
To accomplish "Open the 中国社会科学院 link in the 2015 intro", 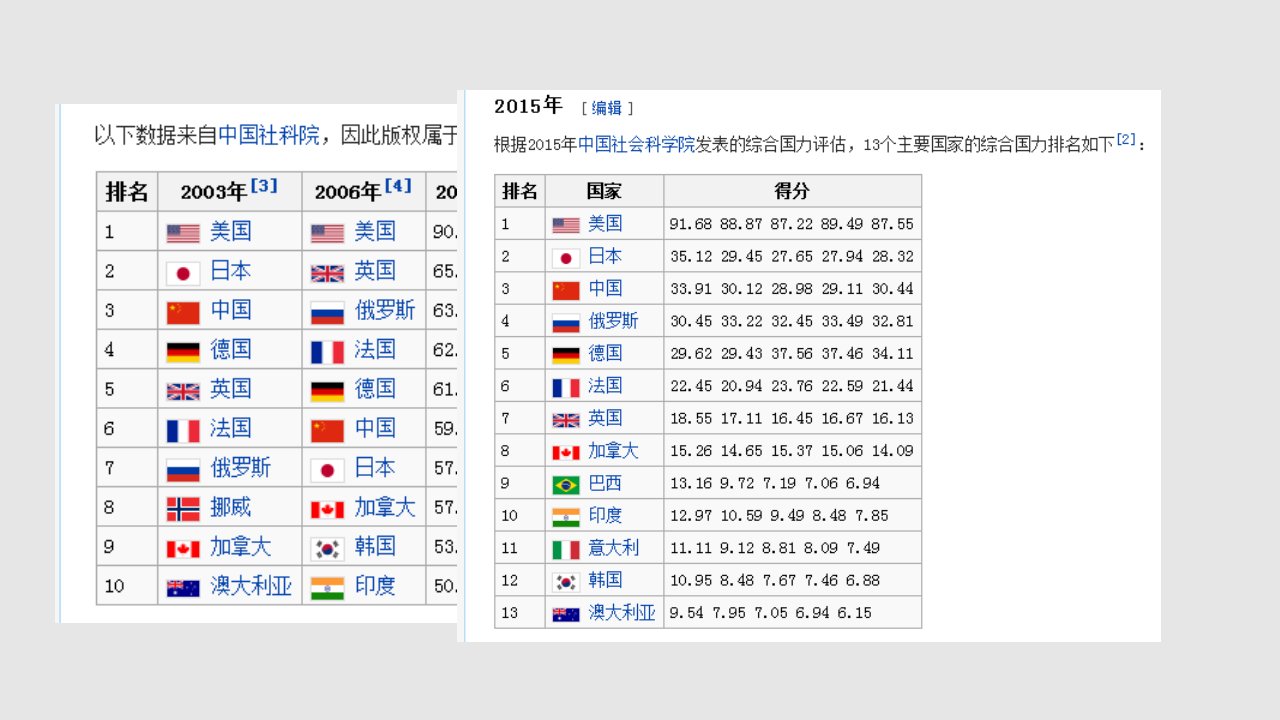I will (x=636, y=144).
